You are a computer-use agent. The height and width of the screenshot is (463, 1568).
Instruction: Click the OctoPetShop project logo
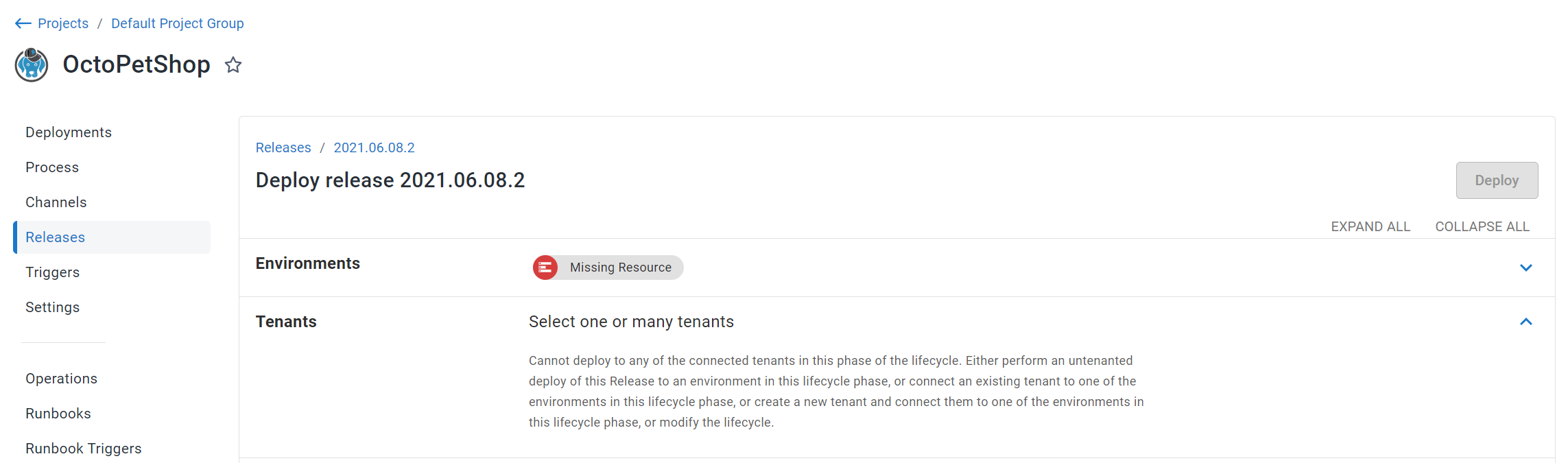(32, 65)
